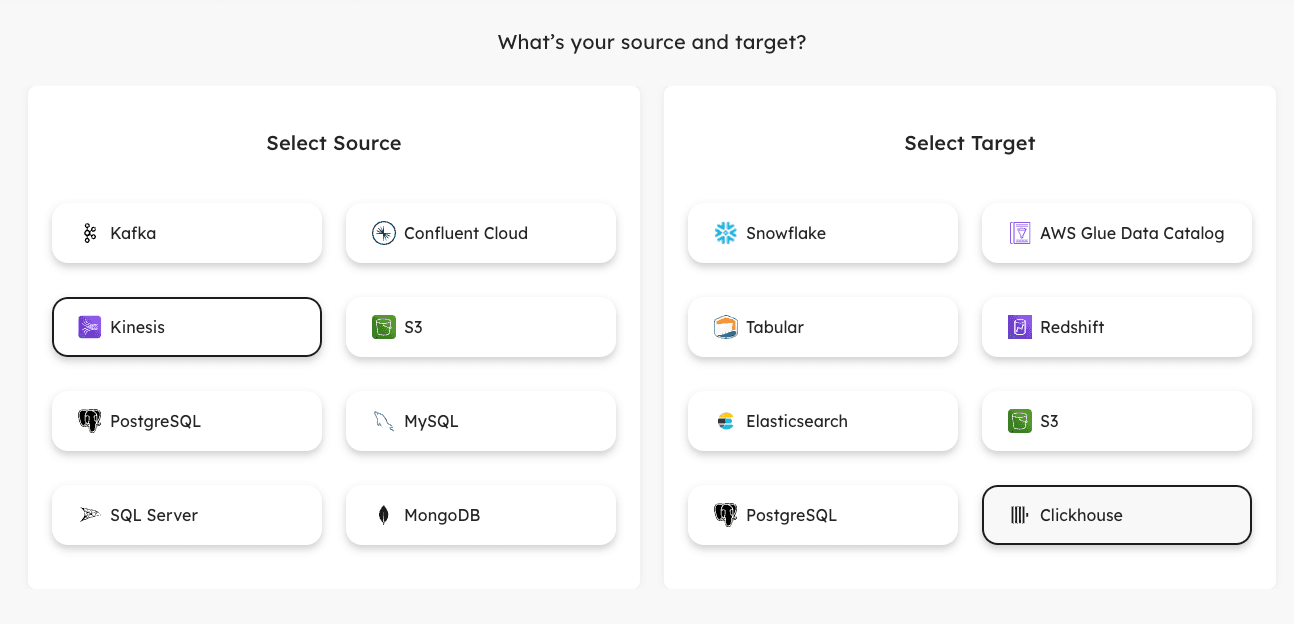The width and height of the screenshot is (1294, 624).
Task: Pick the Redshift target card
Action: pyautogui.click(x=1117, y=327)
